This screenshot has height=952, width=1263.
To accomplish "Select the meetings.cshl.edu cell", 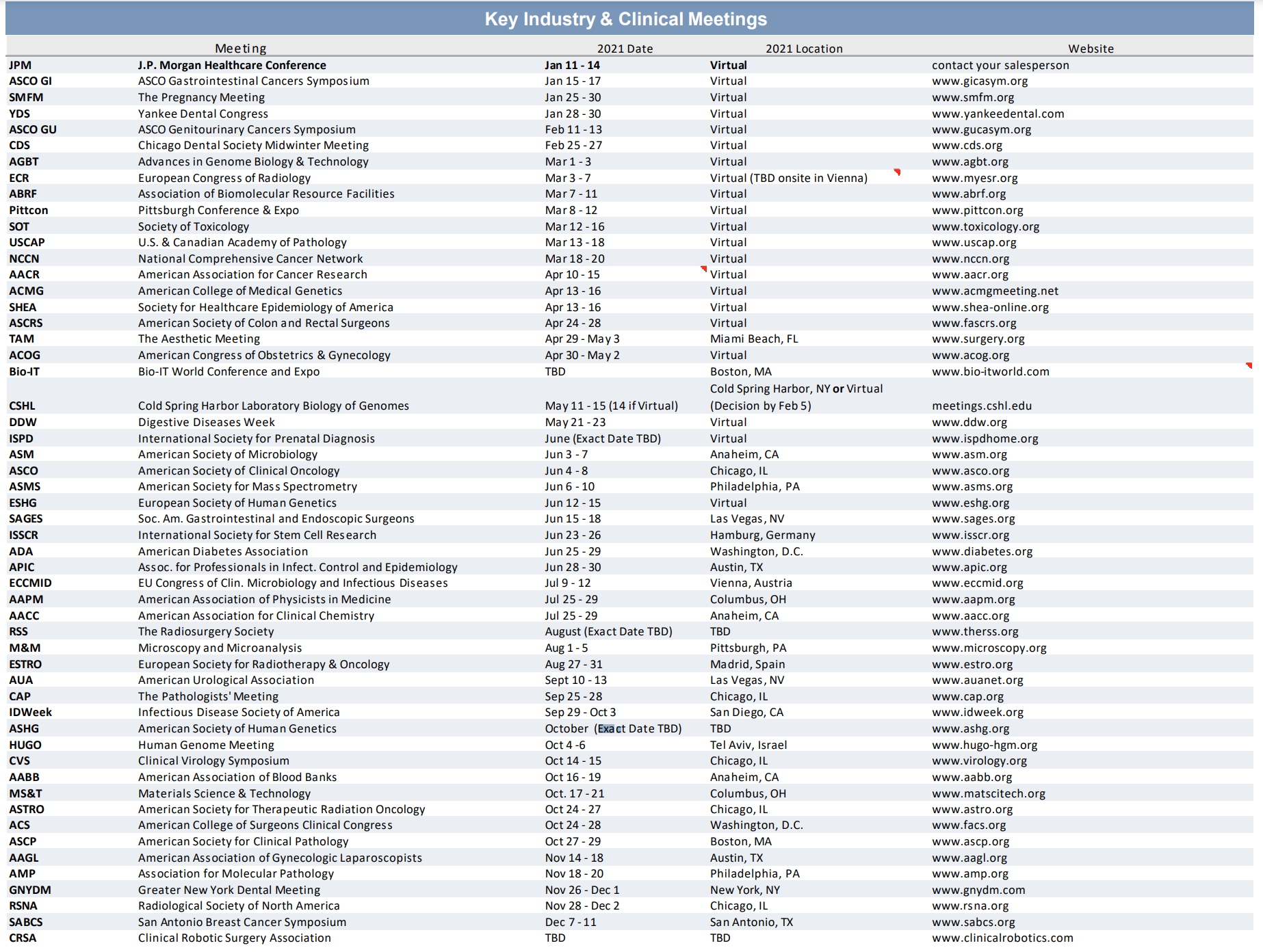I will tap(982, 406).
